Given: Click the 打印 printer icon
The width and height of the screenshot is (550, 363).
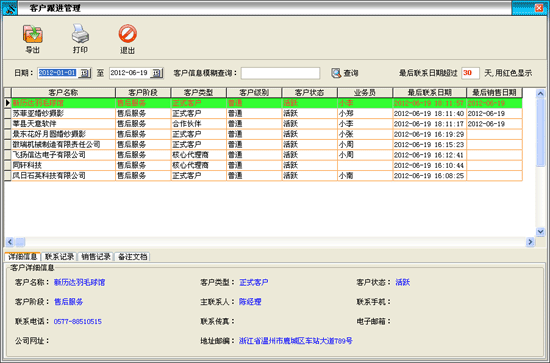Looking at the screenshot, I should pos(80,34).
